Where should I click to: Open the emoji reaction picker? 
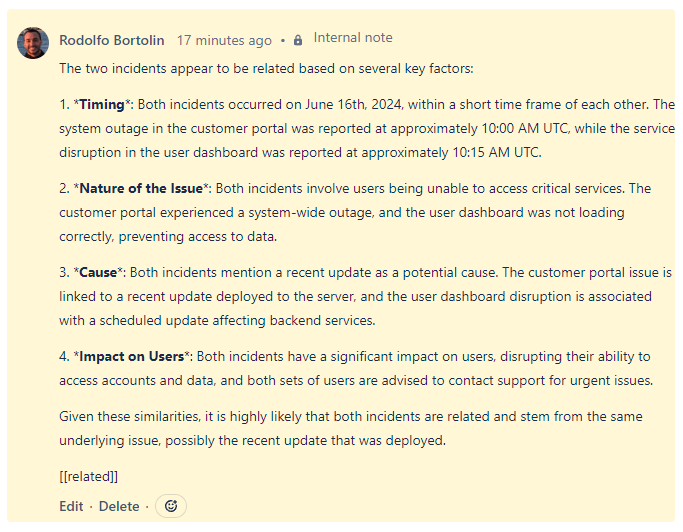[171, 506]
